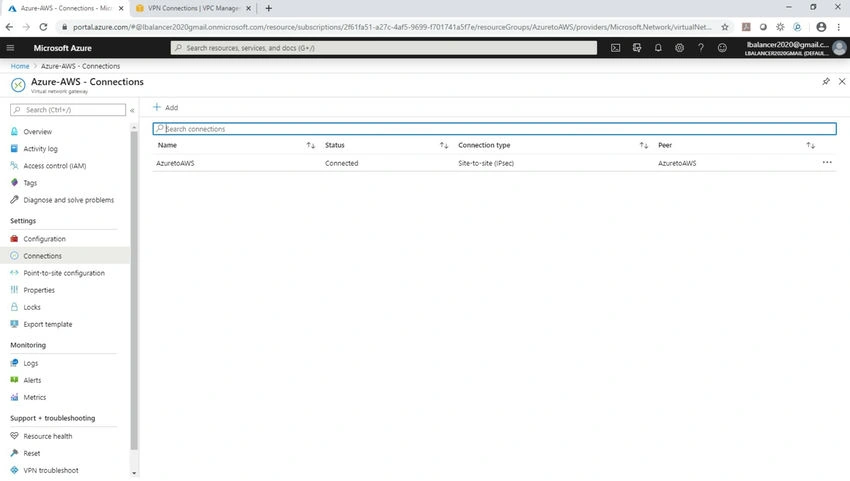Open Reset under Support + troubleshooting
This screenshot has width=850, height=481.
31,453
